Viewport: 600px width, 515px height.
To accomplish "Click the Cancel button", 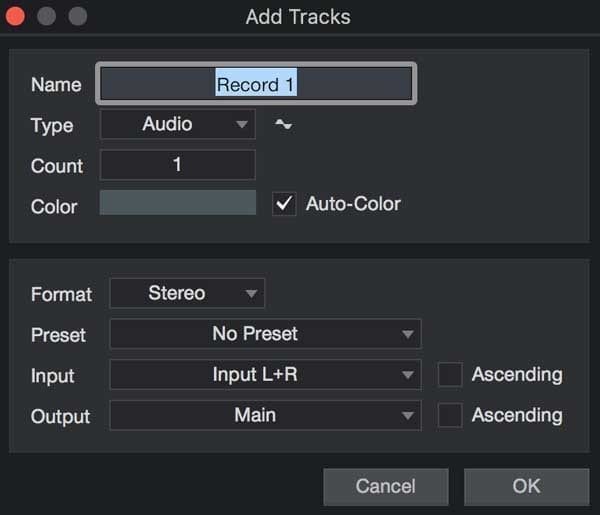I will click(x=386, y=487).
